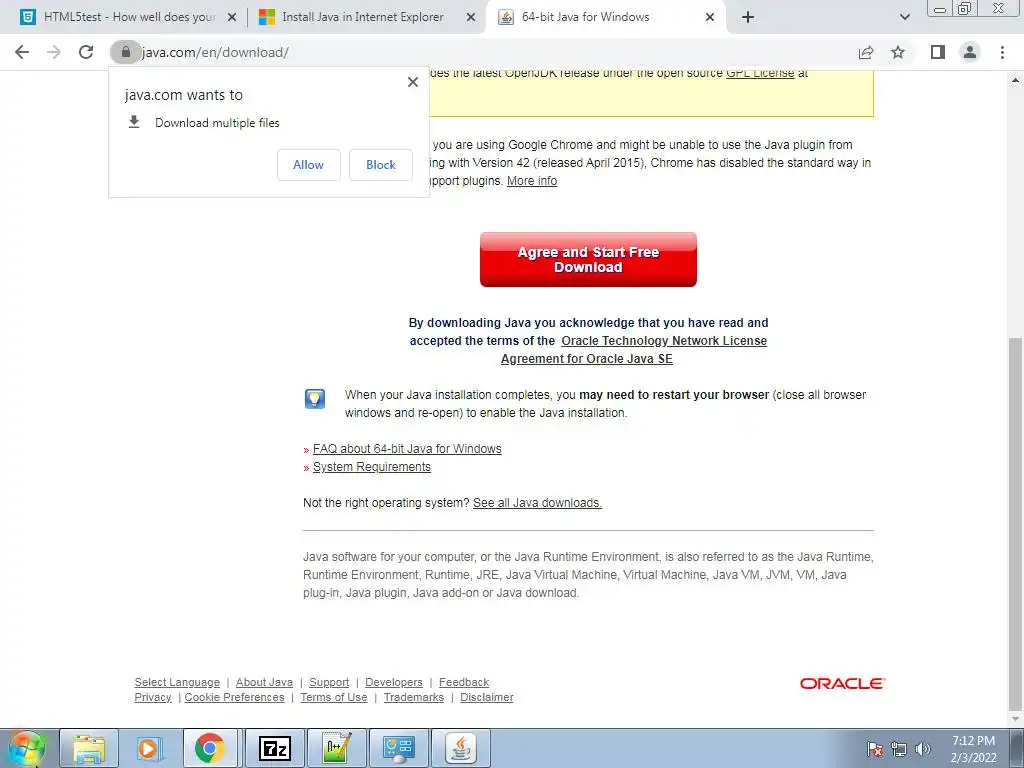
Task: Open Select Language footer link
Action: (177, 682)
